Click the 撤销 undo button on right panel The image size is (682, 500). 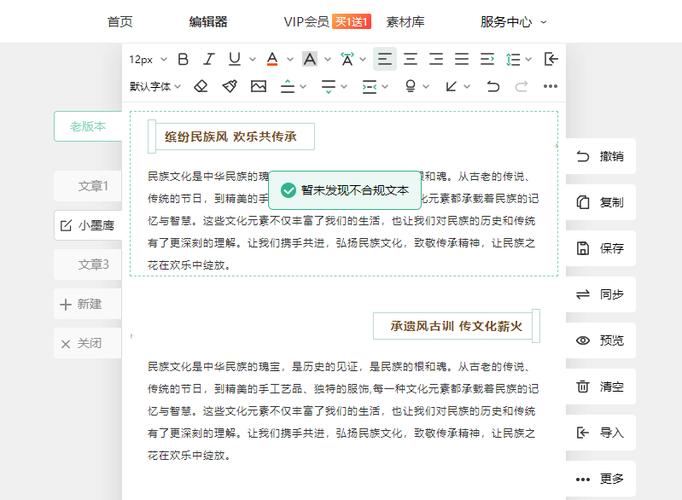(601, 156)
